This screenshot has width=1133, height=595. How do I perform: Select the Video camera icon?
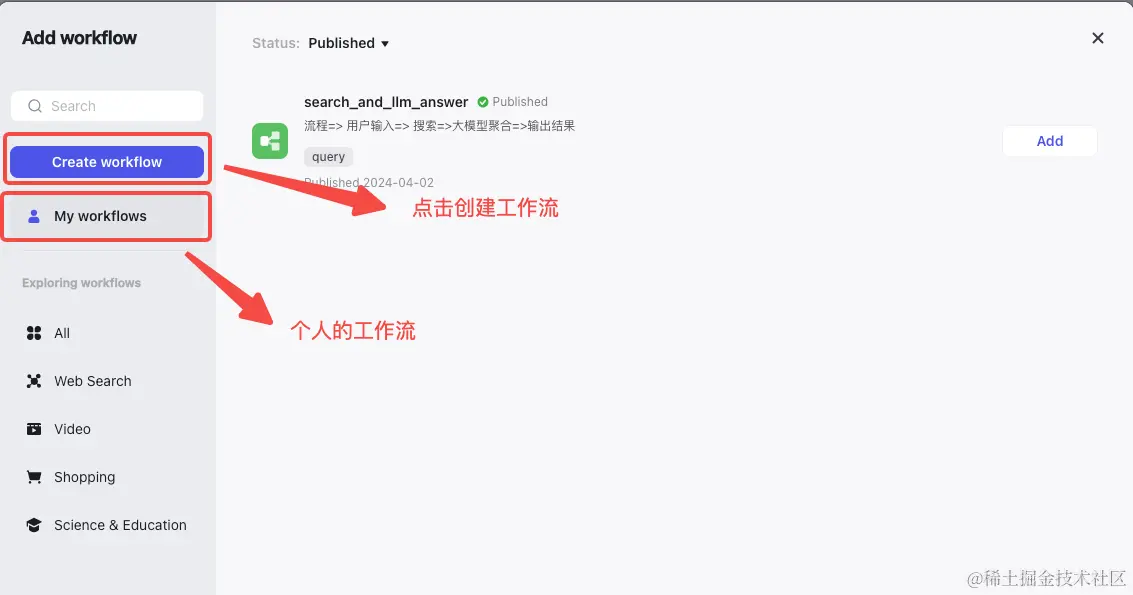33,429
